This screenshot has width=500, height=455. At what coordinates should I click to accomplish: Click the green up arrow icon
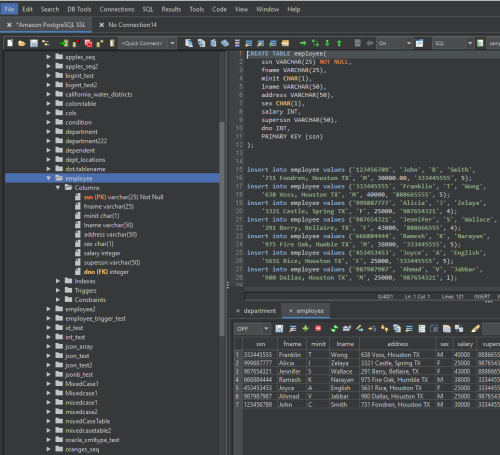click(x=339, y=43)
